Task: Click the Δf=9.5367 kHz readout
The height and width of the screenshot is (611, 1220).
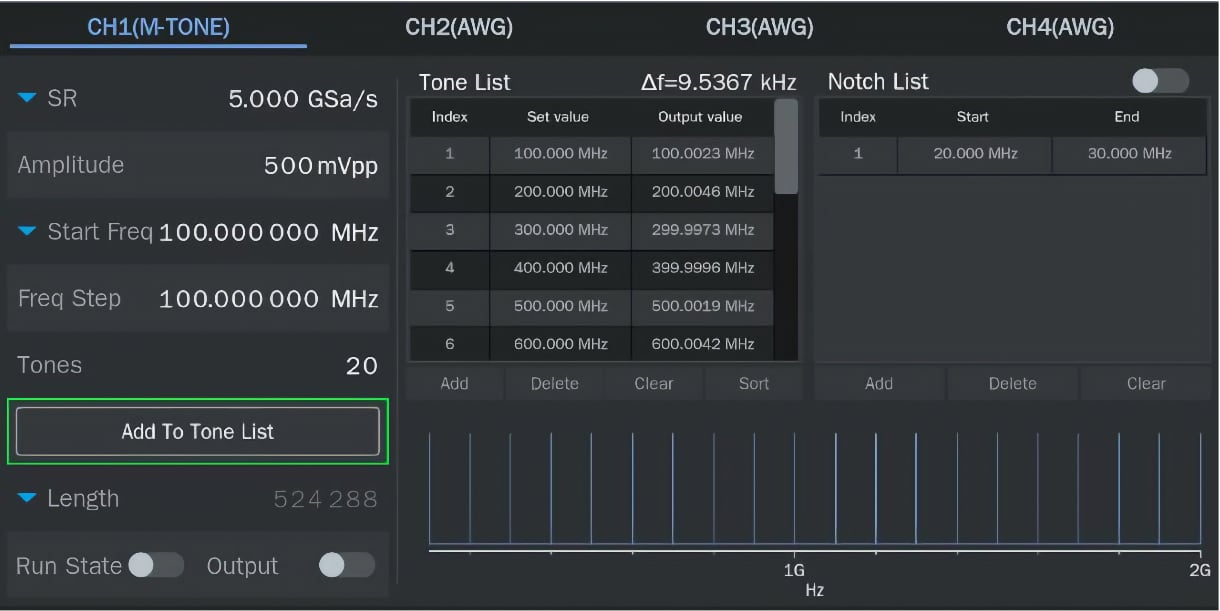Action: pos(718,82)
